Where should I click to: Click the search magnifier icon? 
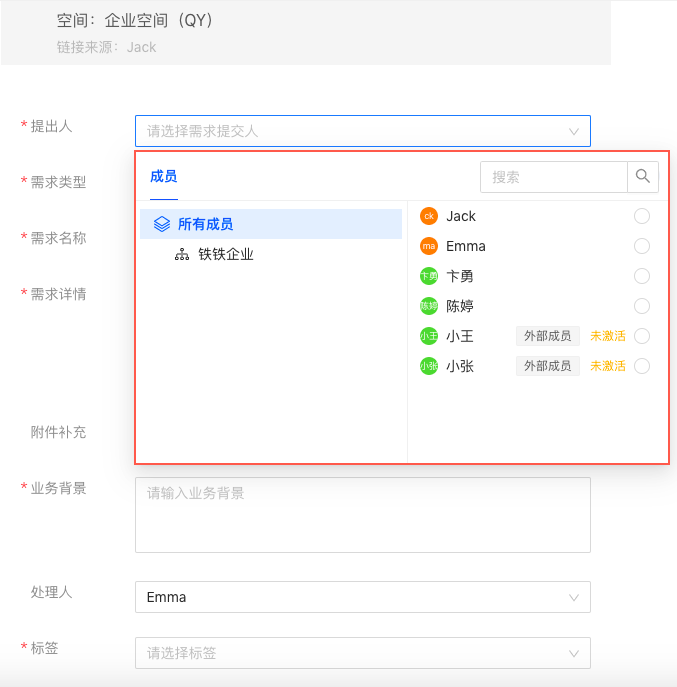(643, 177)
